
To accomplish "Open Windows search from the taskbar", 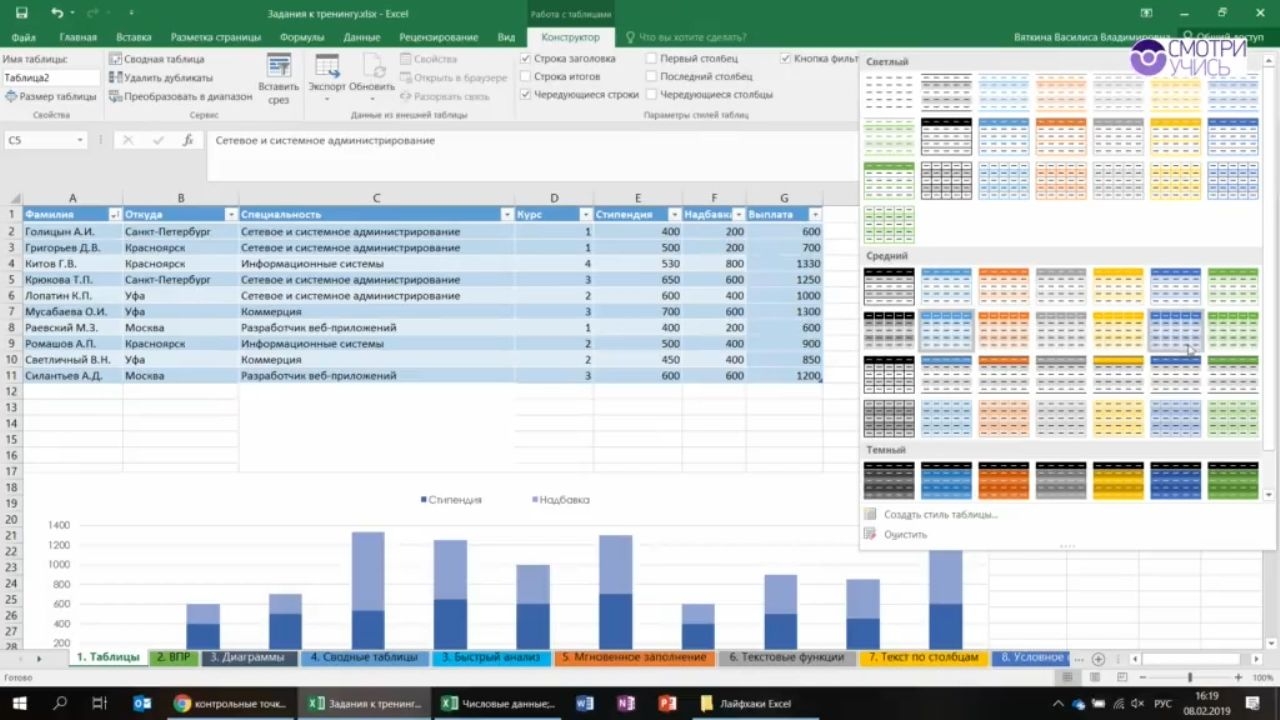I will click(x=60, y=703).
